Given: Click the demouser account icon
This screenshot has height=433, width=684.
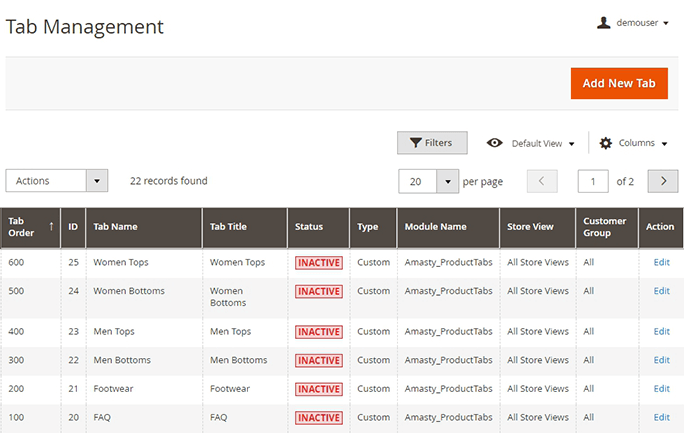Looking at the screenshot, I should 604,23.
